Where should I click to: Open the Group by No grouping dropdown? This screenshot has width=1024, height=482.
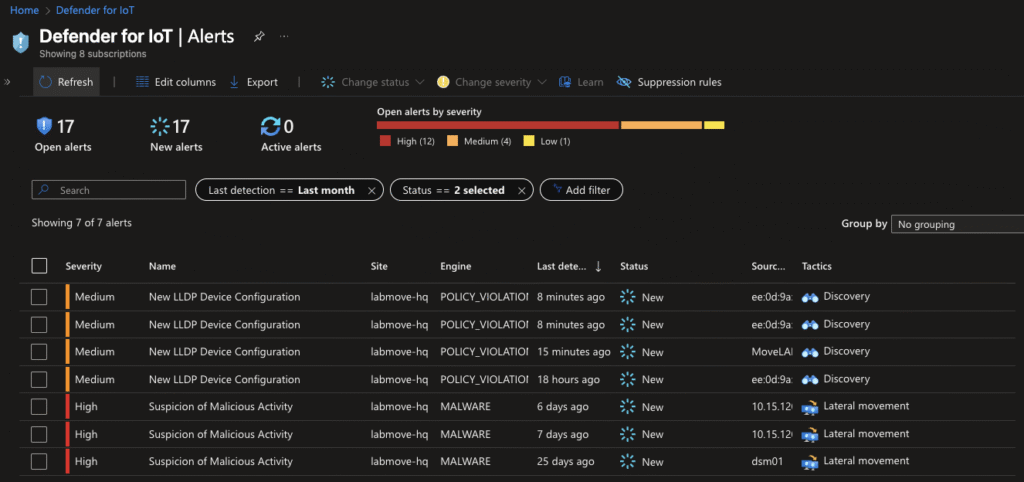click(957, 224)
